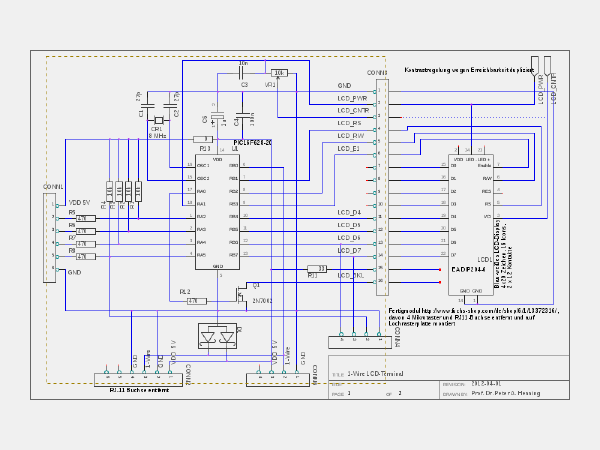Click the LCD_BKL net label
This screenshot has width=600, height=450.
pyautogui.click(x=351, y=276)
